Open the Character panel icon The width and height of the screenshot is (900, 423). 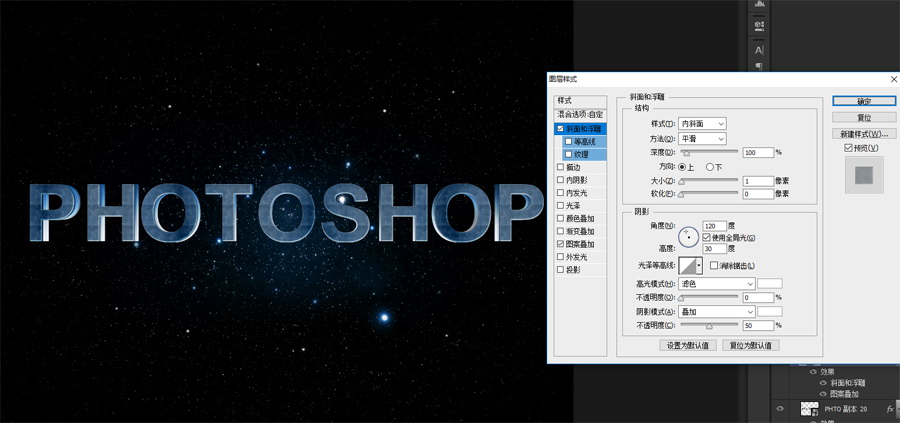point(759,51)
